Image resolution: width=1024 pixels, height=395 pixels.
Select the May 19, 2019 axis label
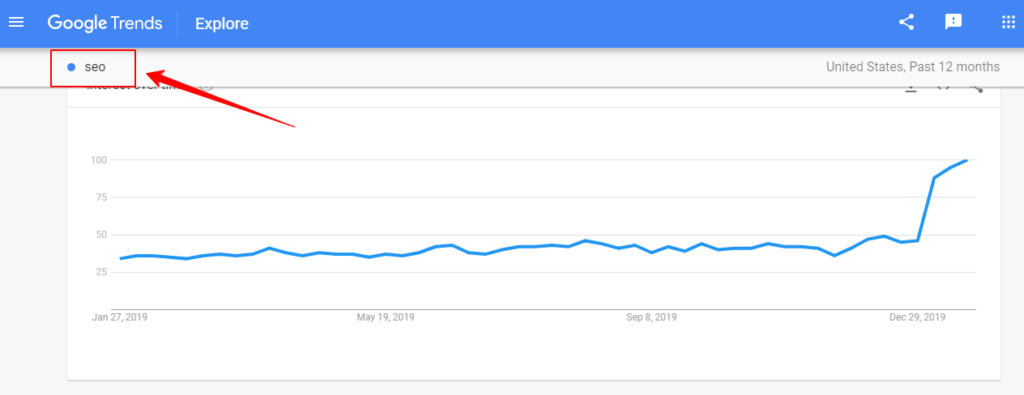[x=385, y=317]
